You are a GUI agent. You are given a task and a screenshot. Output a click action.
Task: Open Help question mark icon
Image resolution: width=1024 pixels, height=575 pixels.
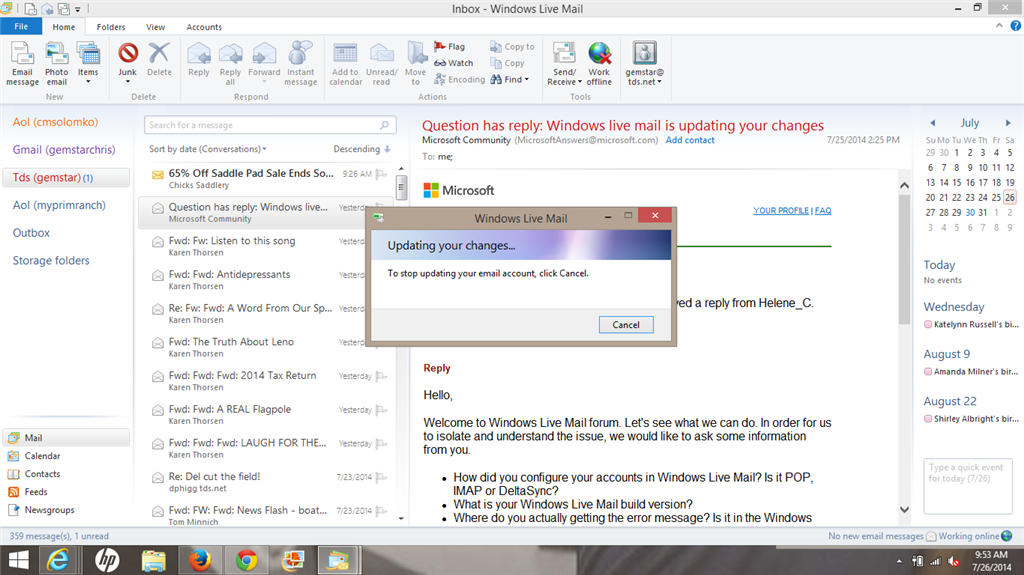[x=1016, y=26]
